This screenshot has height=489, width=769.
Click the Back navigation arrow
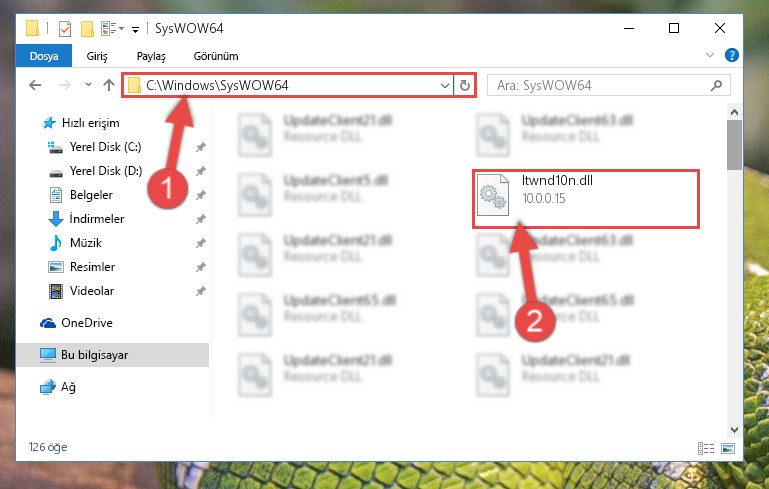35,85
